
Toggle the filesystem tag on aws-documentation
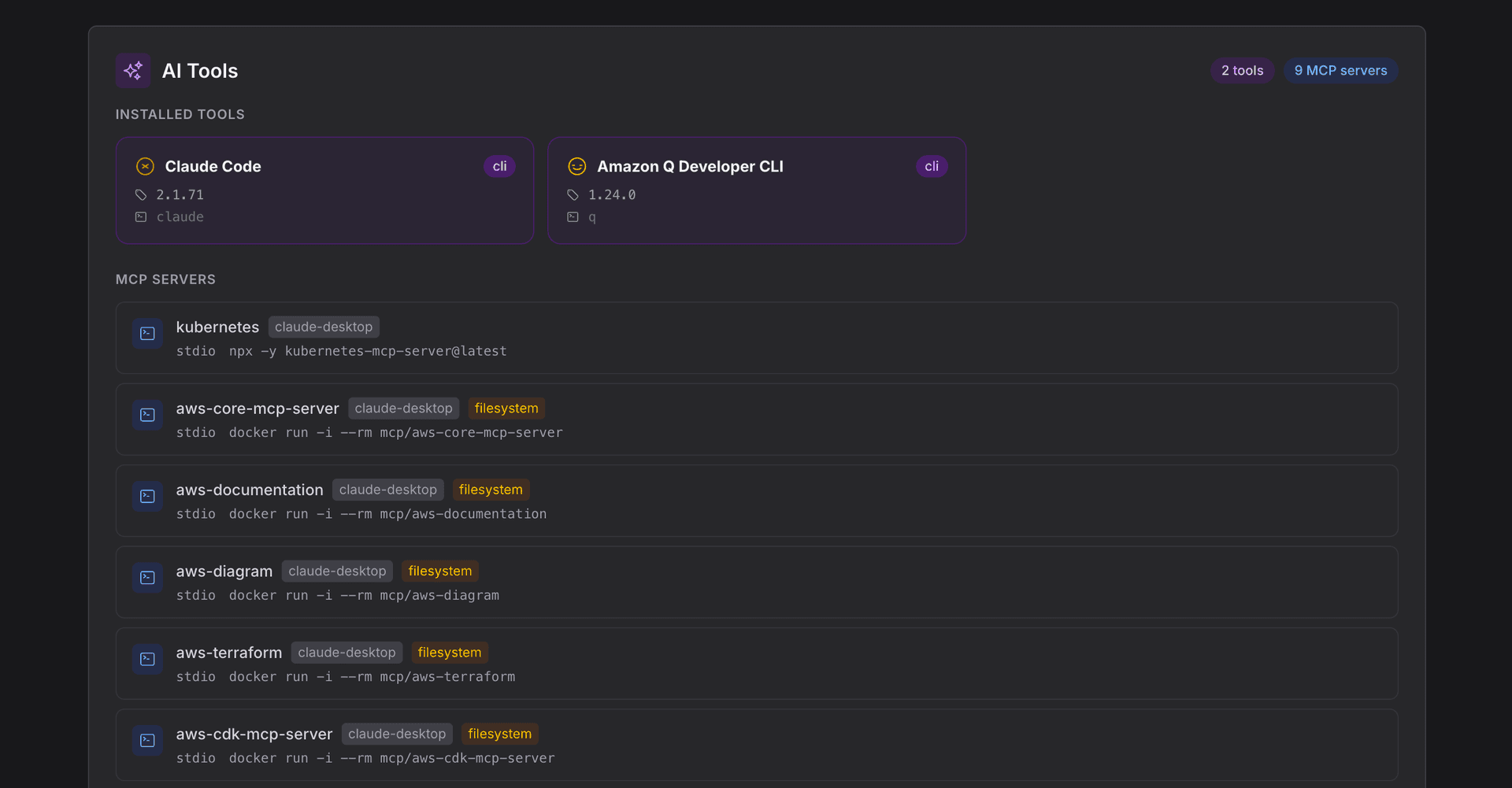click(x=491, y=489)
